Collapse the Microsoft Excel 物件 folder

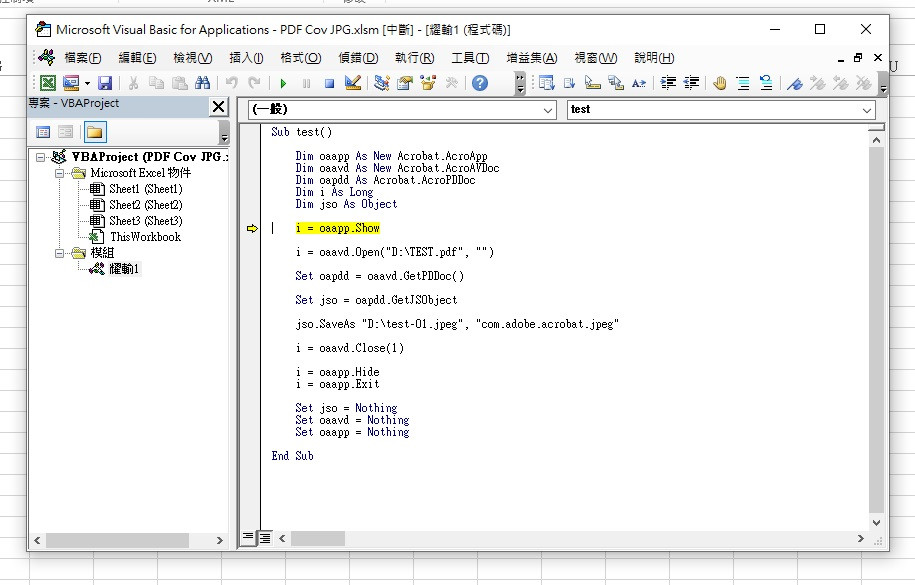tap(60, 173)
